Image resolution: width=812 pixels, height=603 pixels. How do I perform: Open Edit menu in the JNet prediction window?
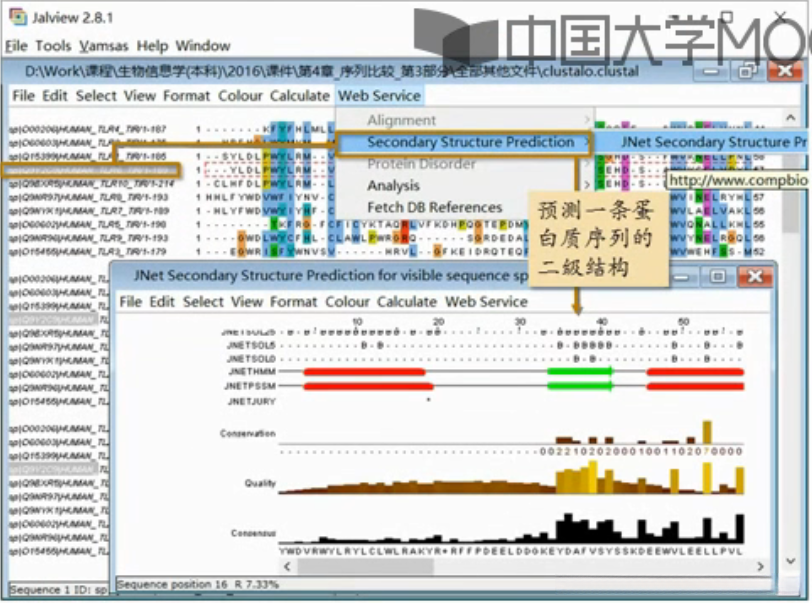[162, 302]
